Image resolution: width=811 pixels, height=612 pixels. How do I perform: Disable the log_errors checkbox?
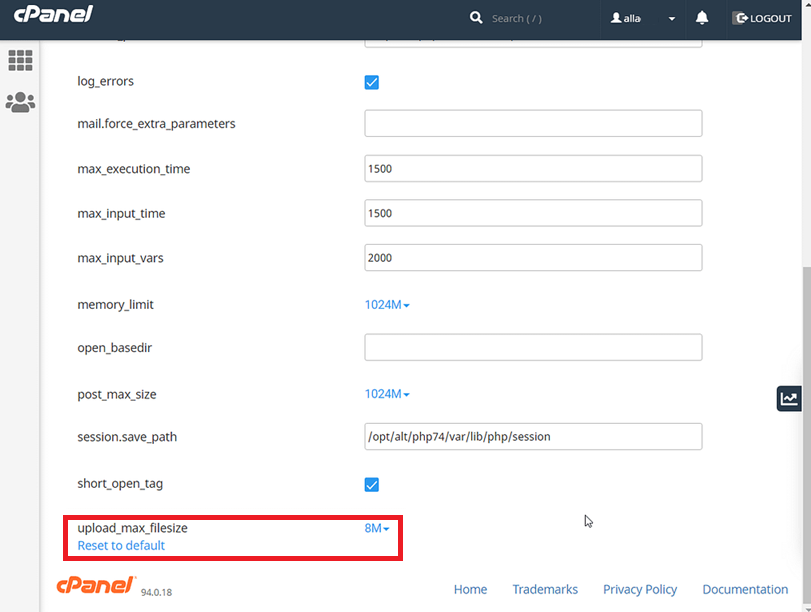tap(371, 82)
